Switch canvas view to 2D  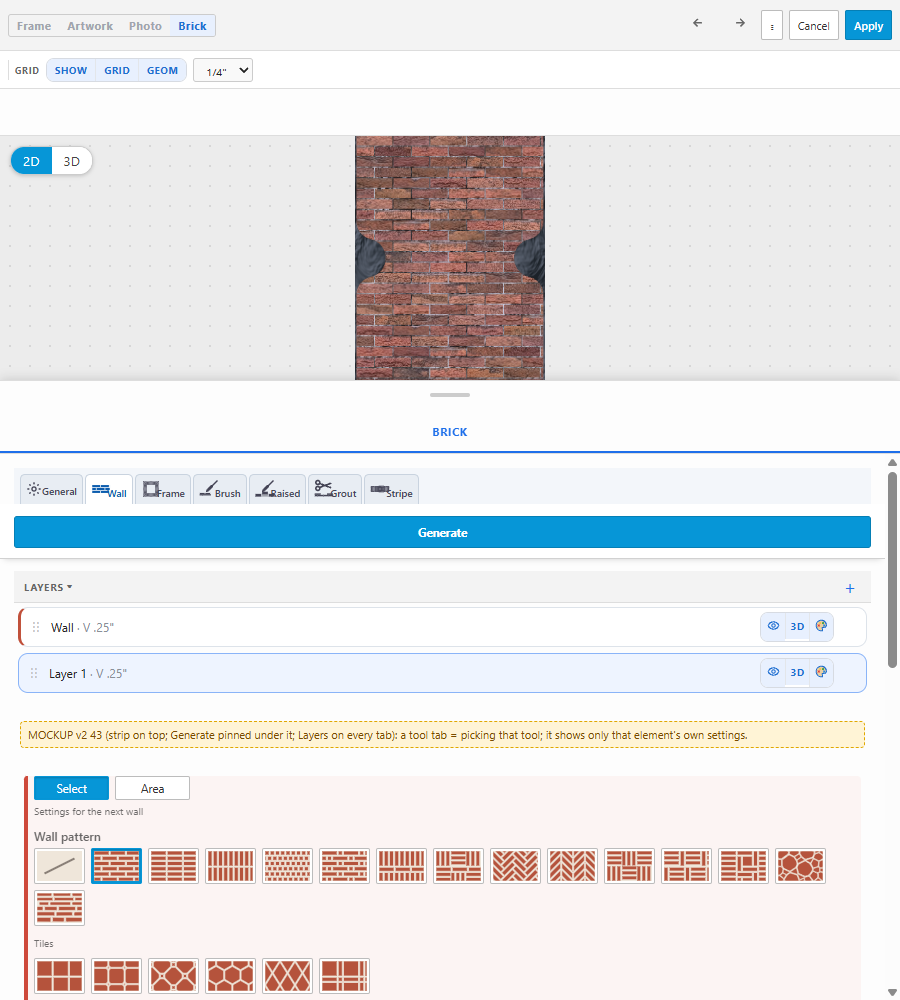(x=31, y=161)
